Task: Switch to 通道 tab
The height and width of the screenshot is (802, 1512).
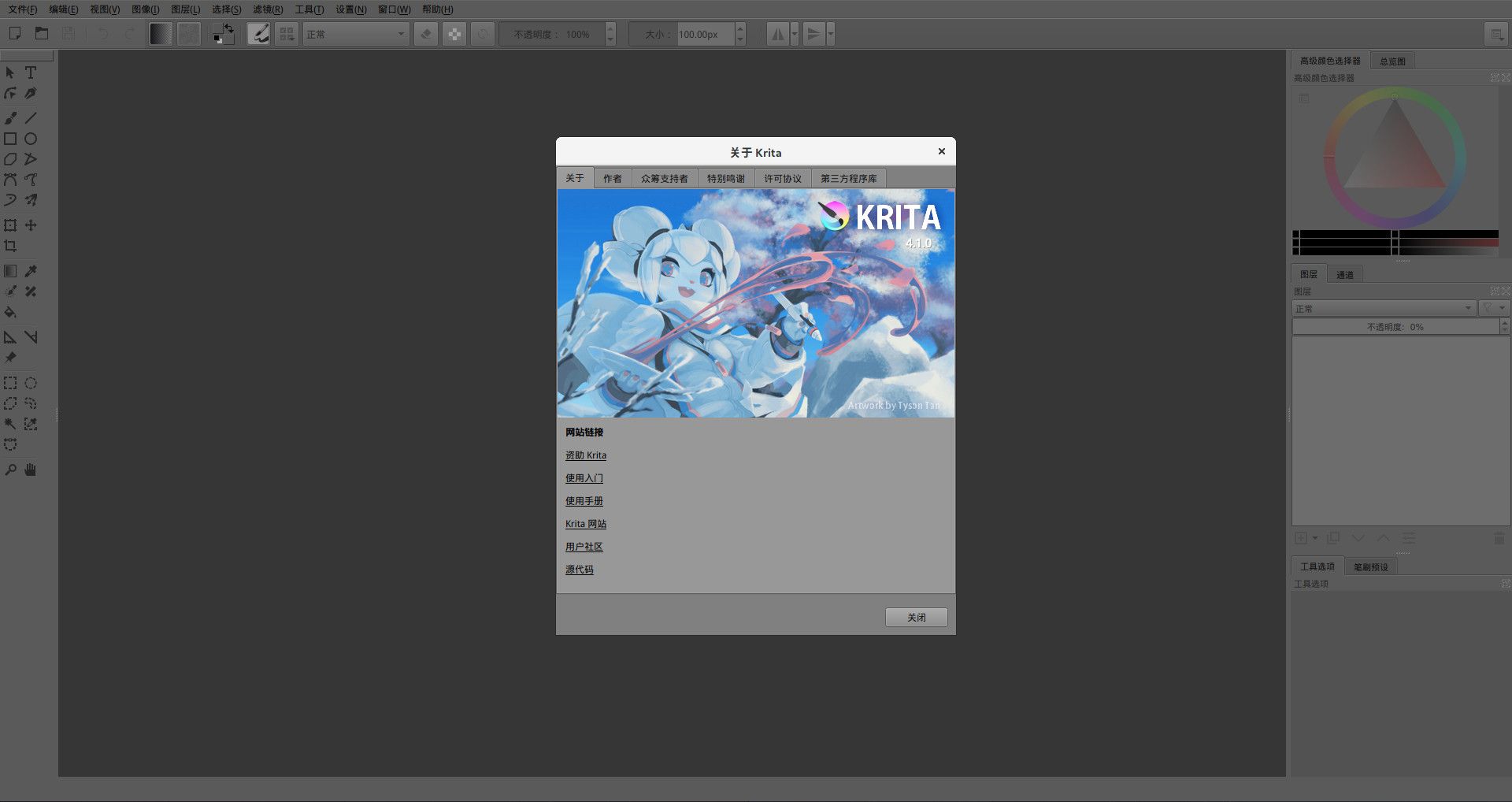Action: (1345, 274)
